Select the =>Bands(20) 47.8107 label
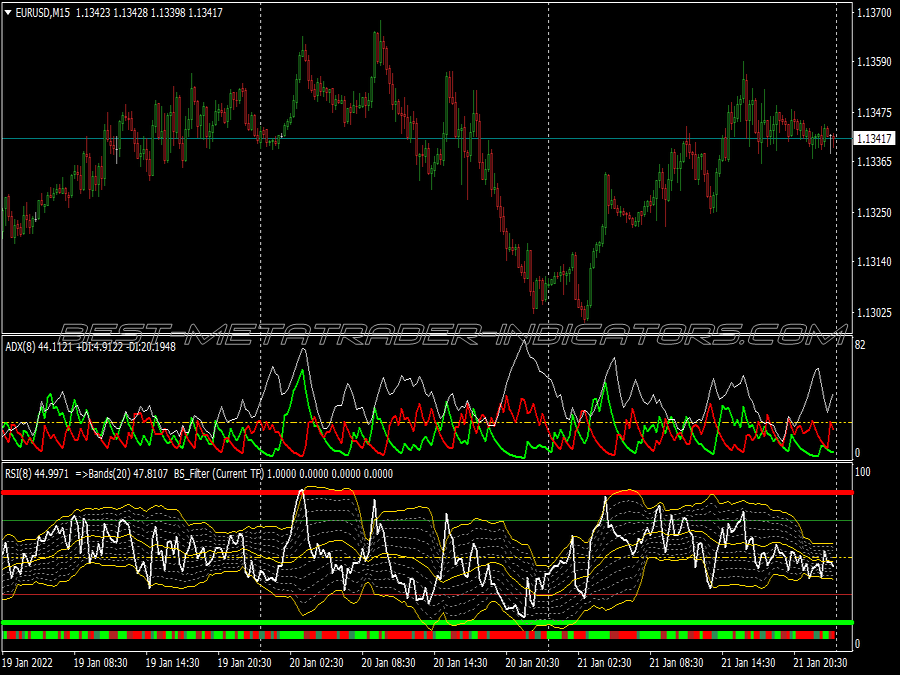This screenshot has height=675, width=900. tap(122, 474)
